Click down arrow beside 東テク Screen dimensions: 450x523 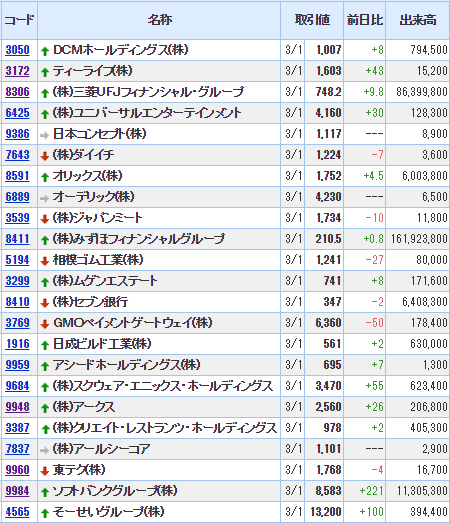point(45,472)
